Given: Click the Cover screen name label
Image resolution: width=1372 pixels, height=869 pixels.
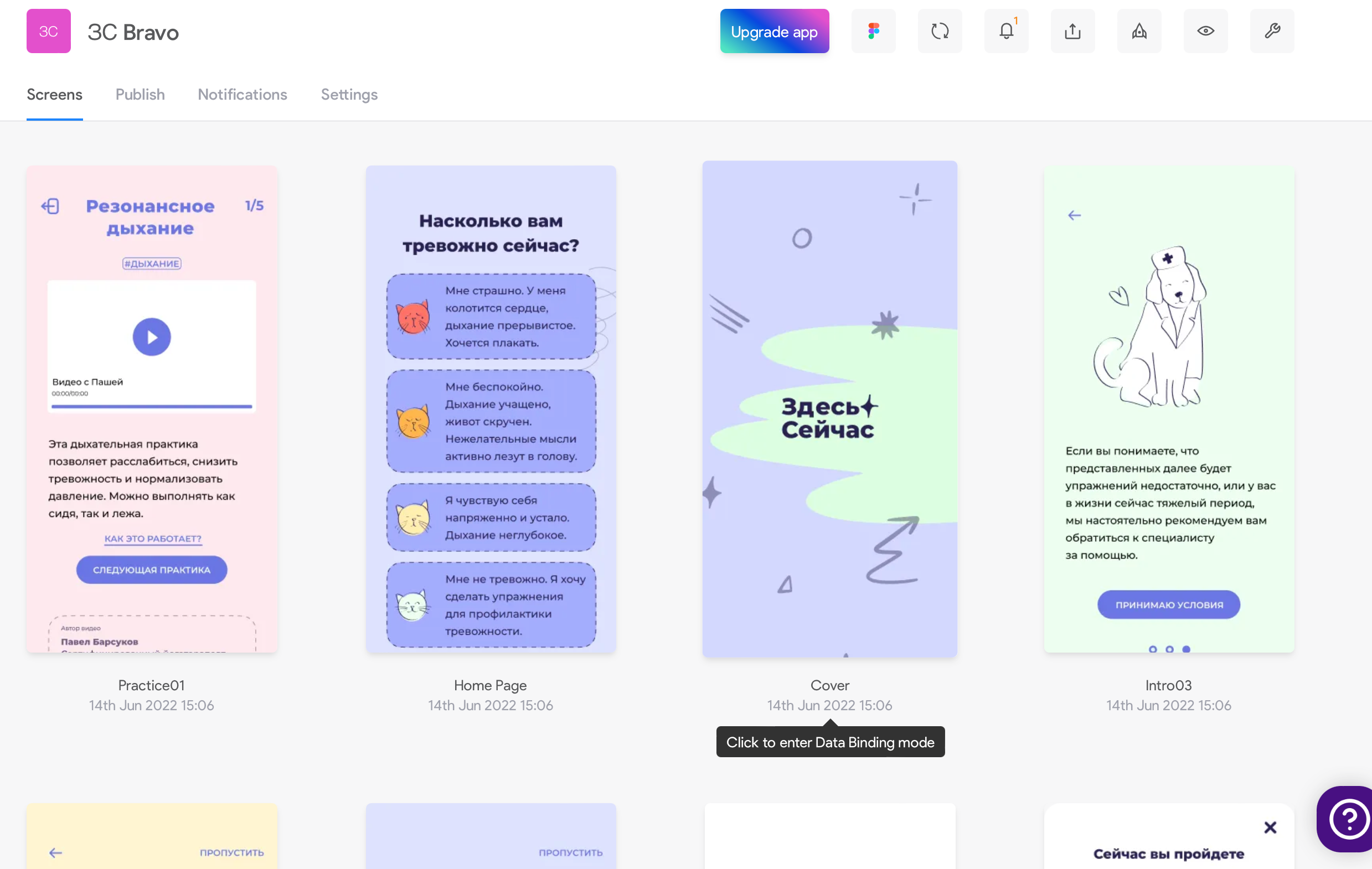Looking at the screenshot, I should click(x=829, y=685).
